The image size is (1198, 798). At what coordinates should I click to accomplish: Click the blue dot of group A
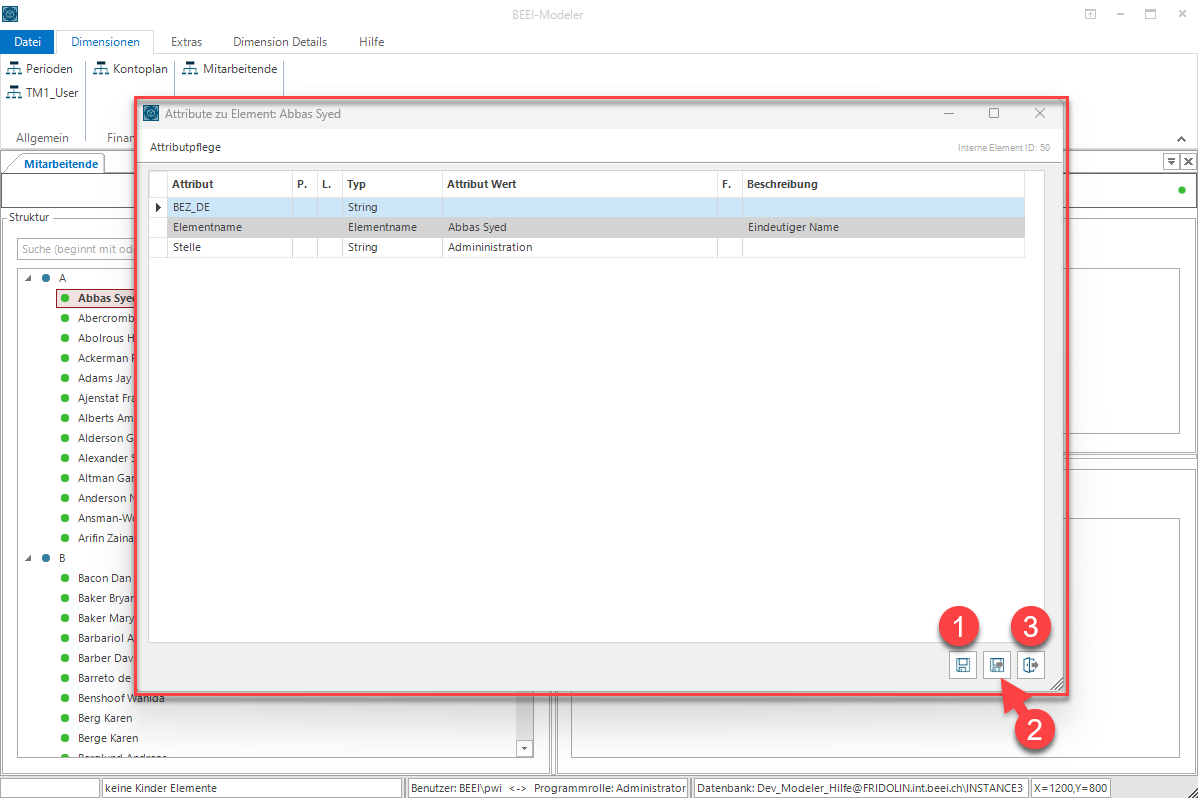46,278
